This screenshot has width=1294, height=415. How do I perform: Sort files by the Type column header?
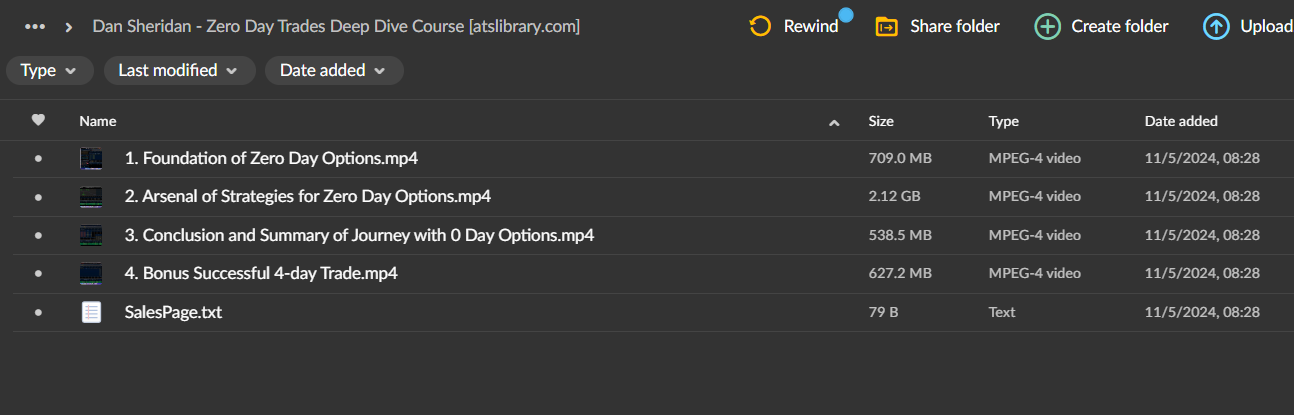coord(1003,121)
